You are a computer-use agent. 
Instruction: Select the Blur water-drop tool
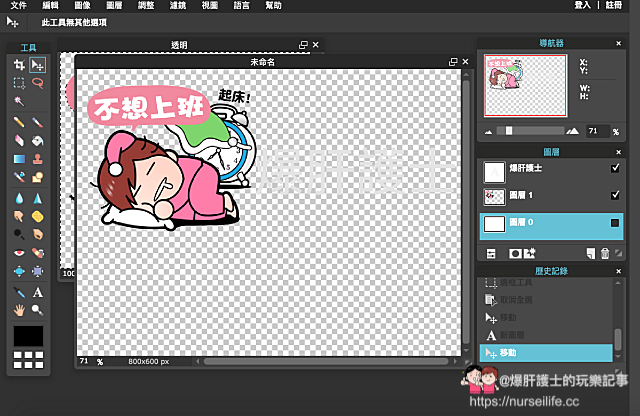(19, 198)
